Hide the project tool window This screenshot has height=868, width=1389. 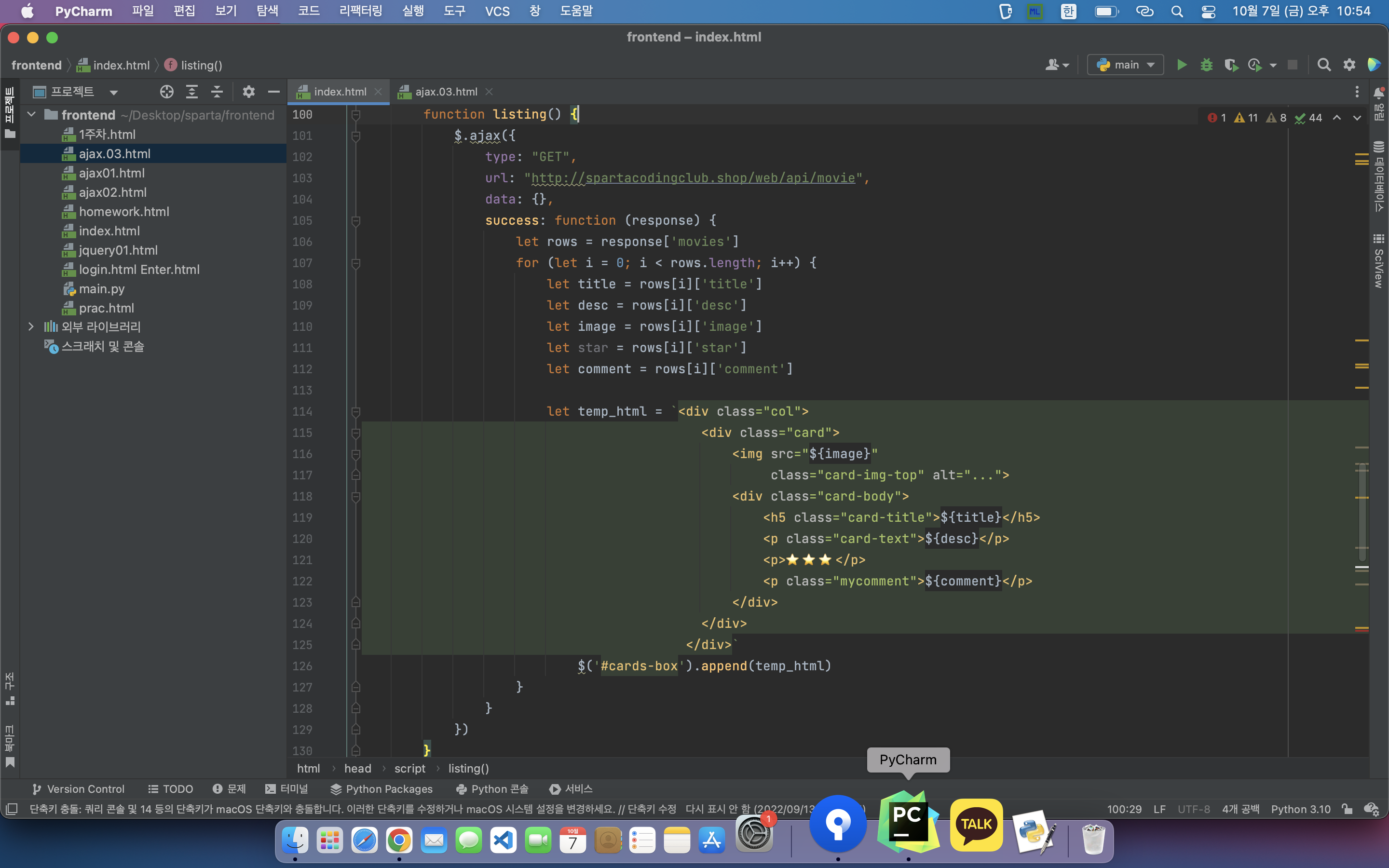point(274,92)
